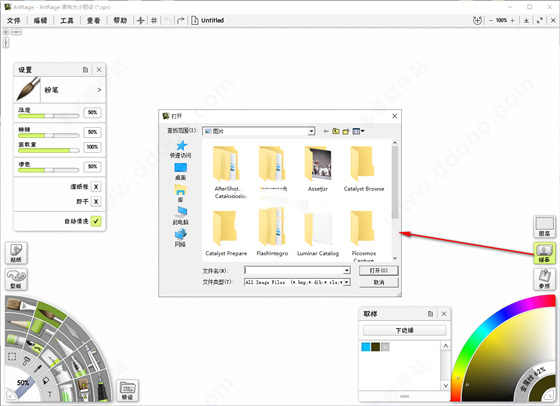The width and height of the screenshot is (560, 406).
Task: Click the redo arrow in the menu bar
Action: 180,20
